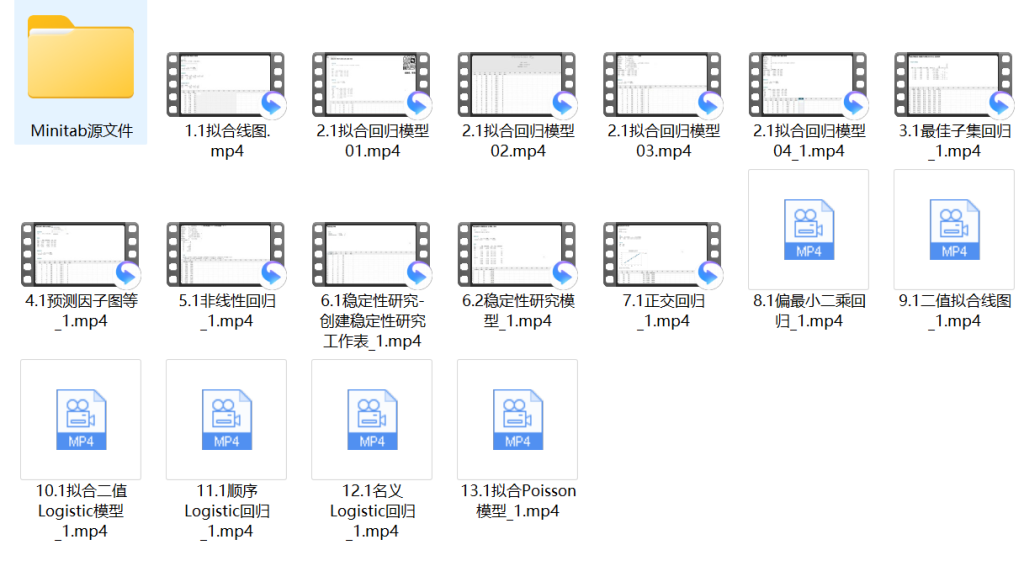Select the 11.1顺序Logistic回归_1.mp4 file icon
The image size is (1024, 566).
[x=226, y=420]
